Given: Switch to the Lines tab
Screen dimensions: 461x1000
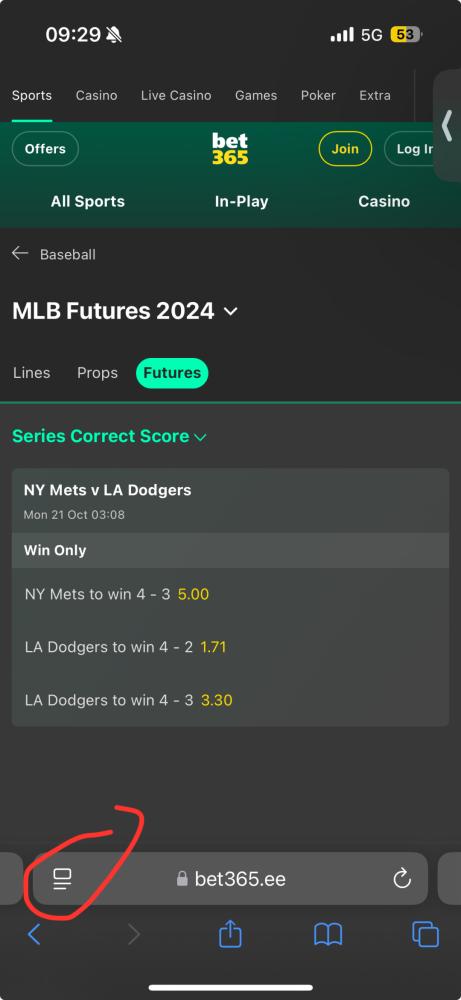Looking at the screenshot, I should (x=31, y=373).
